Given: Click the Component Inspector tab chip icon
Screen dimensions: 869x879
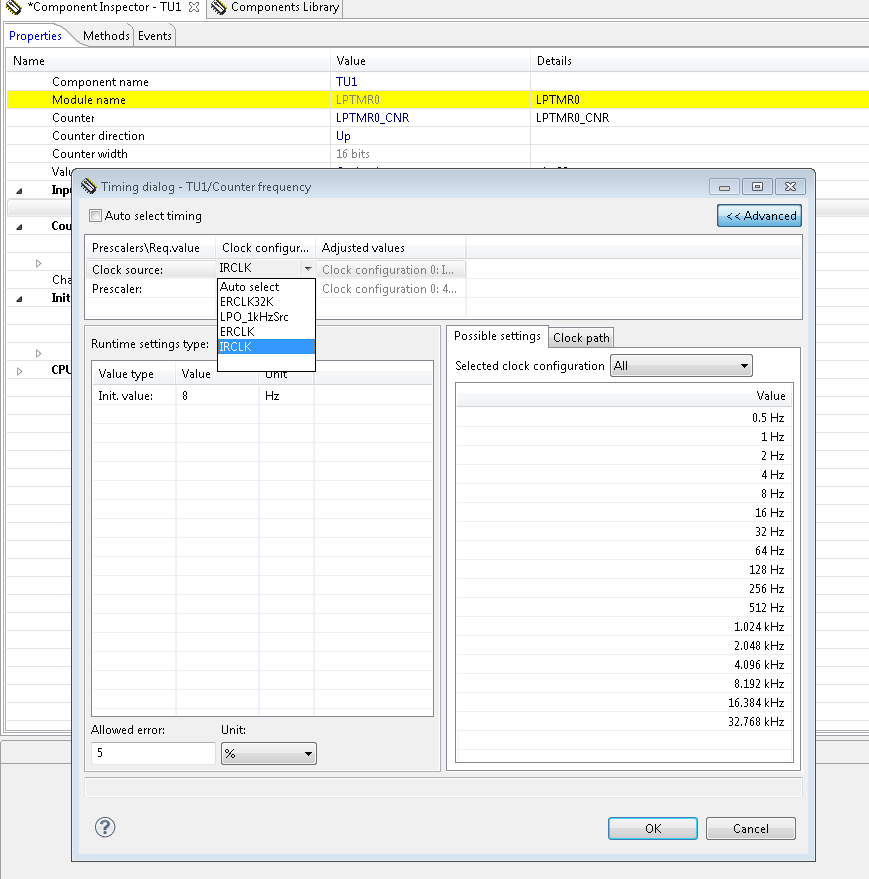Looking at the screenshot, I should point(13,7).
